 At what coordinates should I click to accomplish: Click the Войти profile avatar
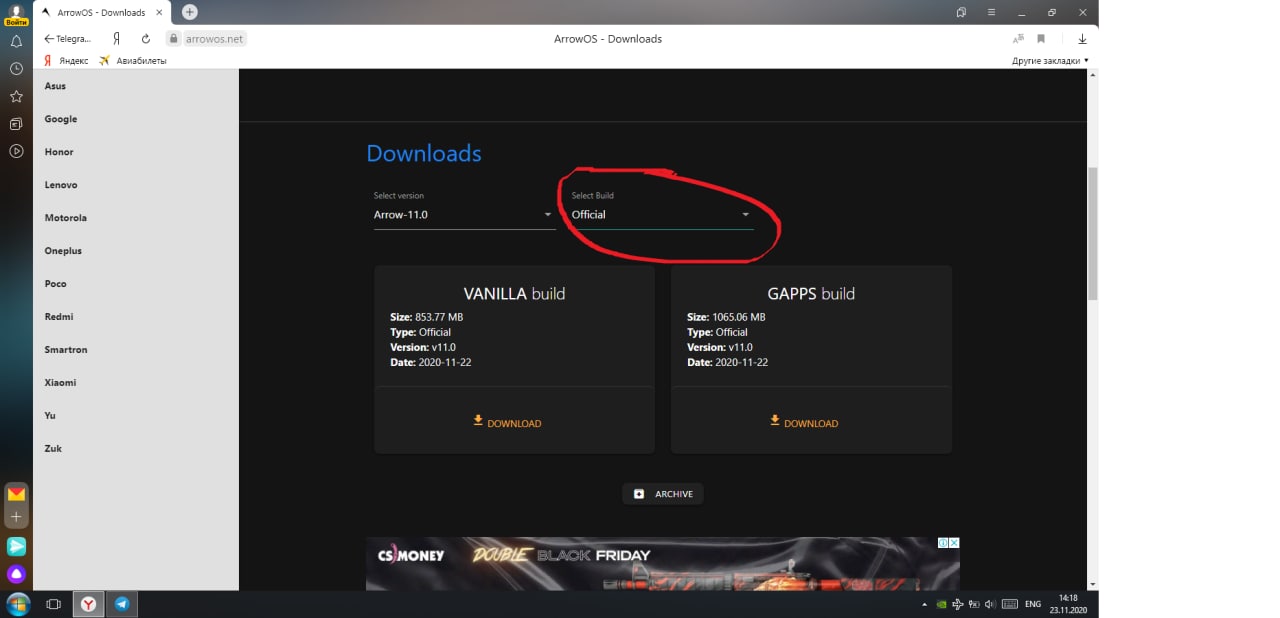16,14
